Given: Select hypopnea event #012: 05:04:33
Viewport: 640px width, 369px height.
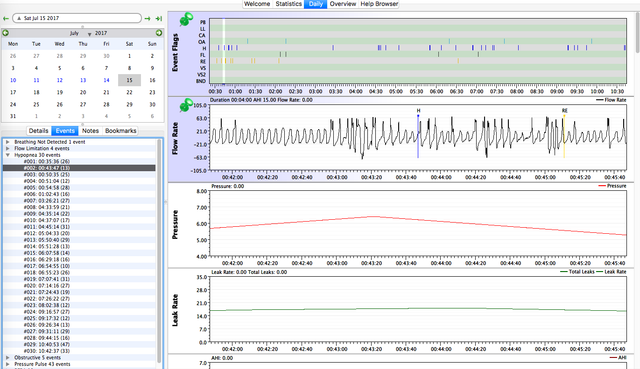Looking at the screenshot, I should tap(79, 233).
